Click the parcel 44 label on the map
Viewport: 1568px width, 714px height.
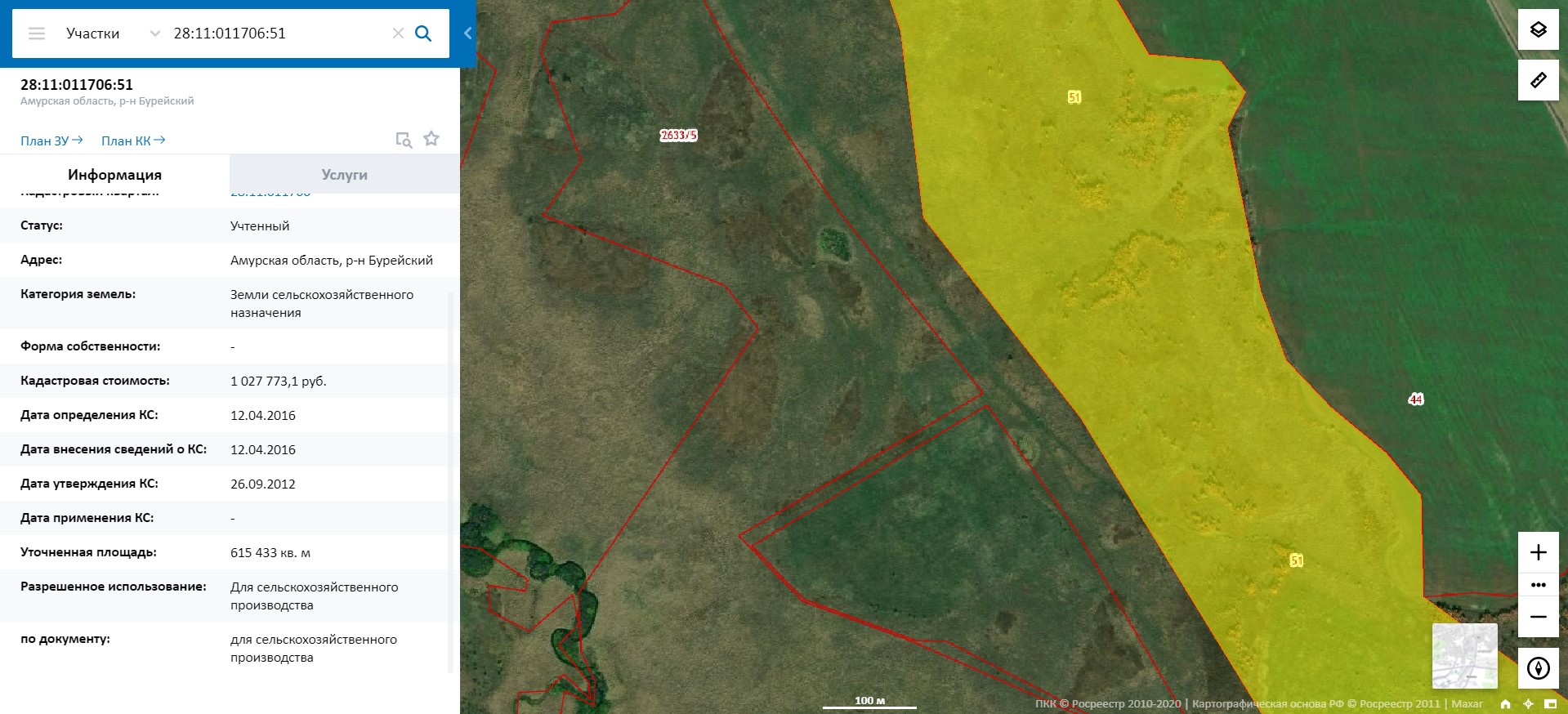[1416, 399]
